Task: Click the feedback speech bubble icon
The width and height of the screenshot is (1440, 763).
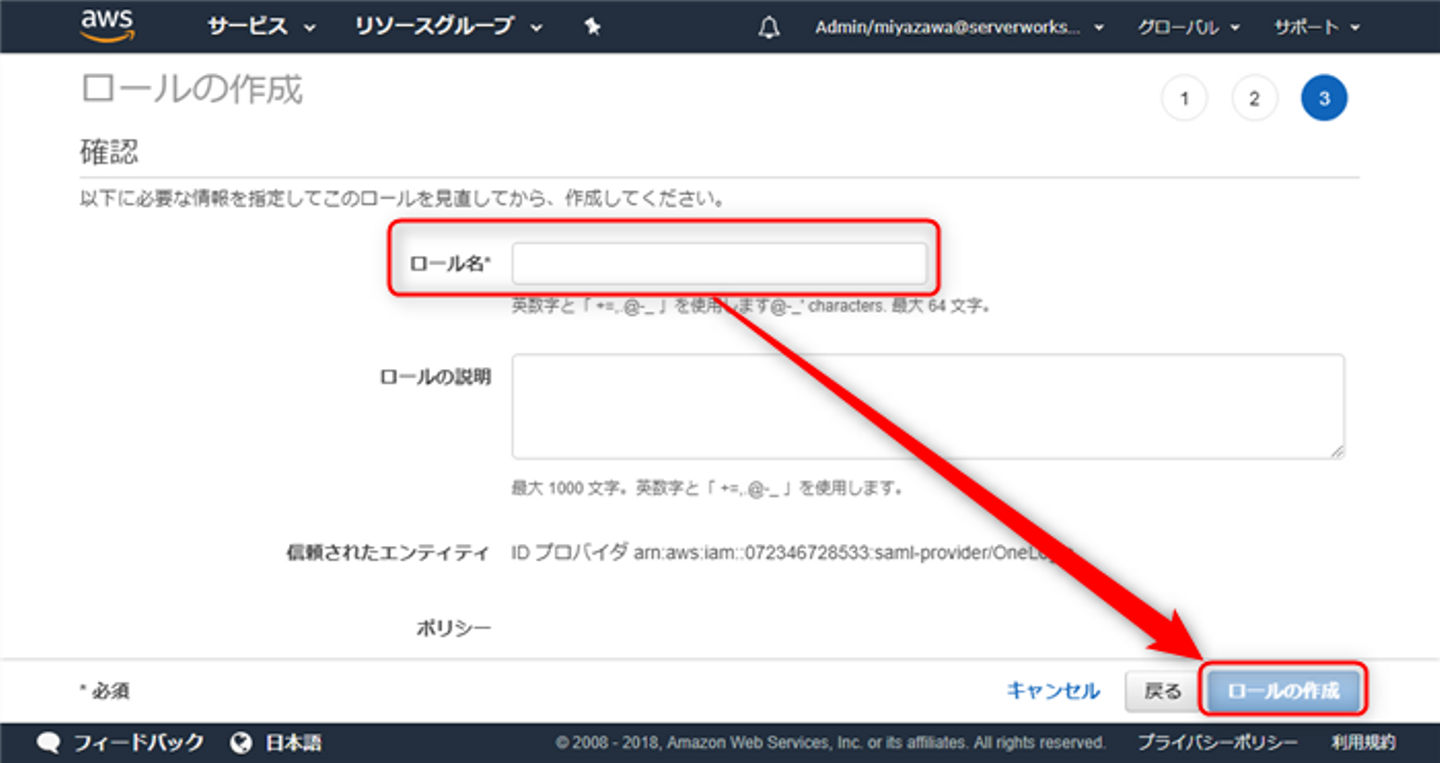Action: coord(49,743)
